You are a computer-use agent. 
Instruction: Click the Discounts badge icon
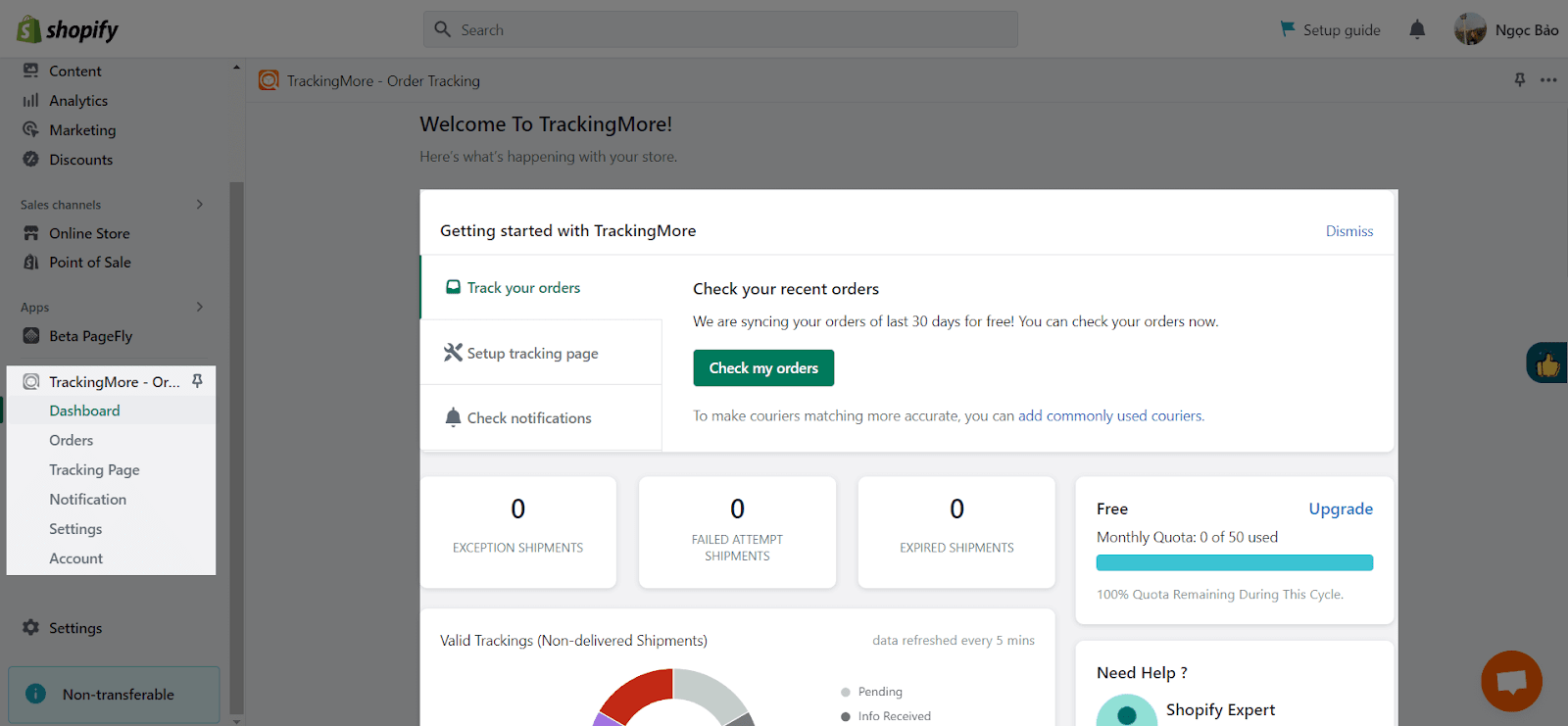pos(31,159)
